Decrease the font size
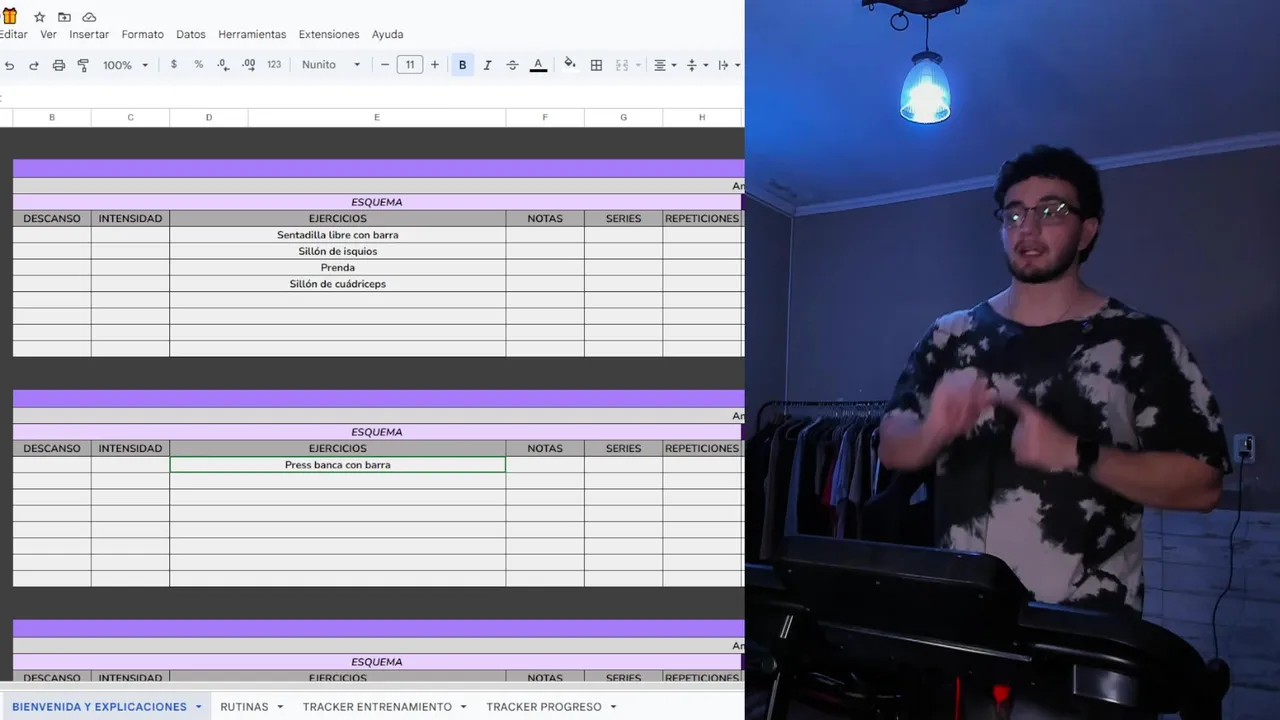 click(x=385, y=65)
